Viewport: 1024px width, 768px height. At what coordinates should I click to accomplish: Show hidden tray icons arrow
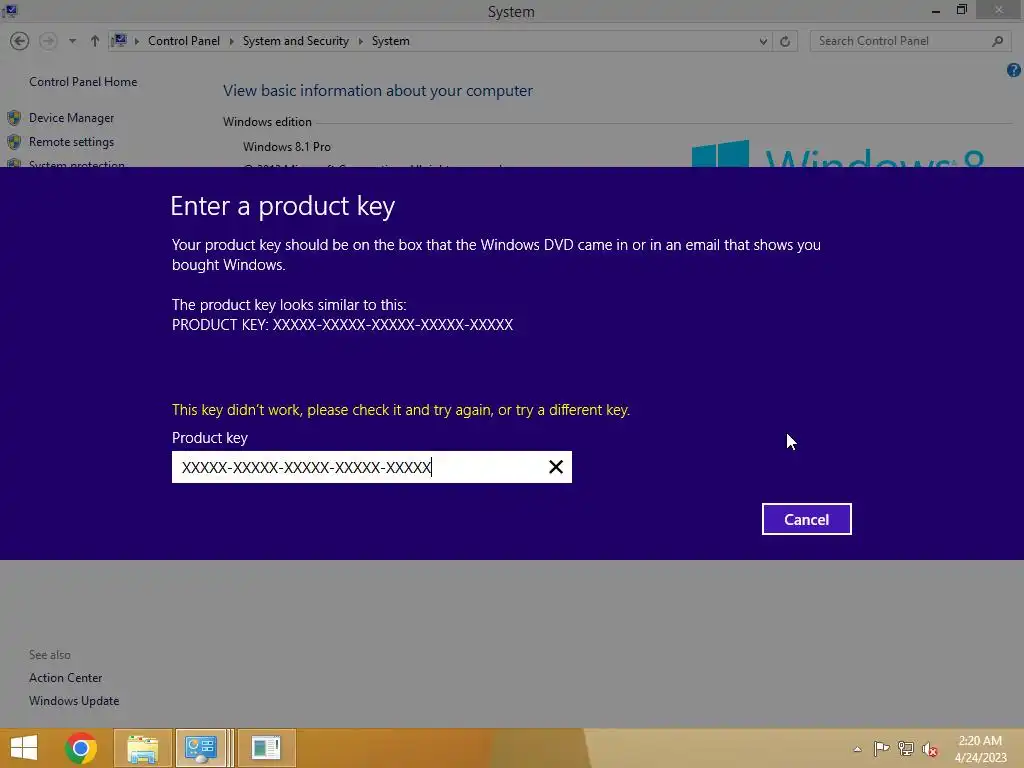(857, 749)
